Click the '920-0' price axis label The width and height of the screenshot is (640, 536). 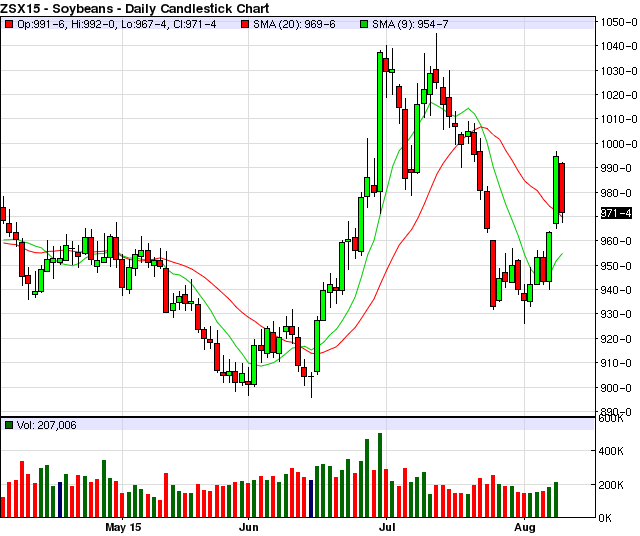pos(616,339)
